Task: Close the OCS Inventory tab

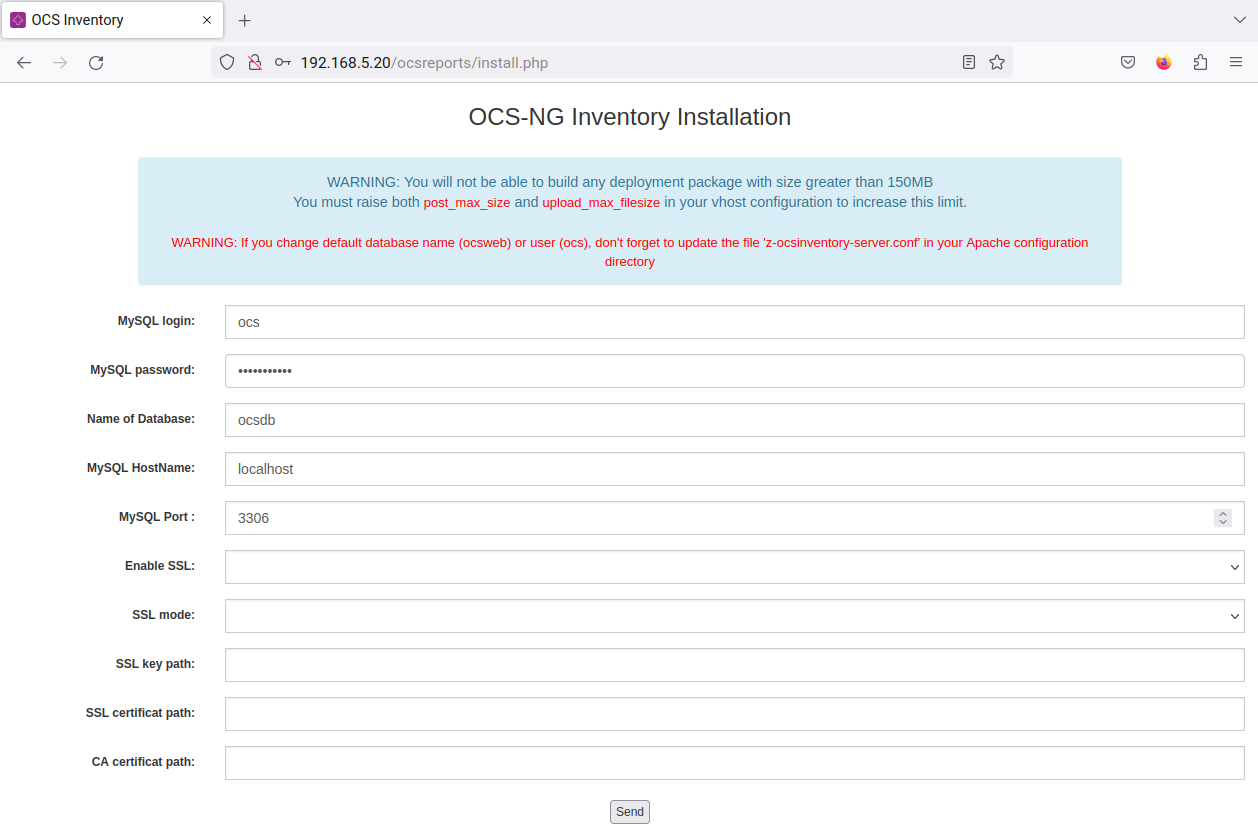Action: point(207,20)
